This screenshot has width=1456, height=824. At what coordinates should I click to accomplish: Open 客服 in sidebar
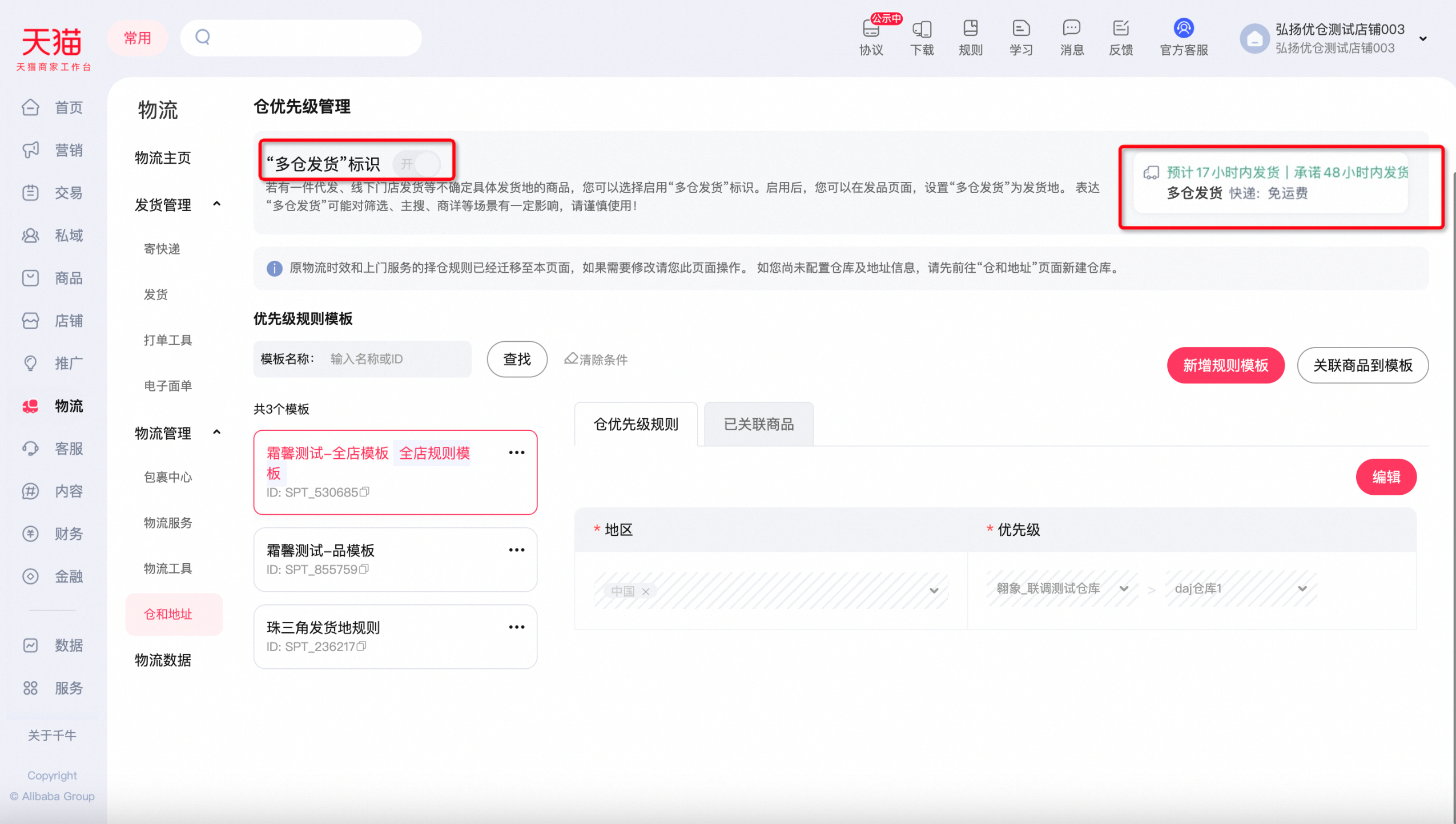pyautogui.click(x=53, y=449)
